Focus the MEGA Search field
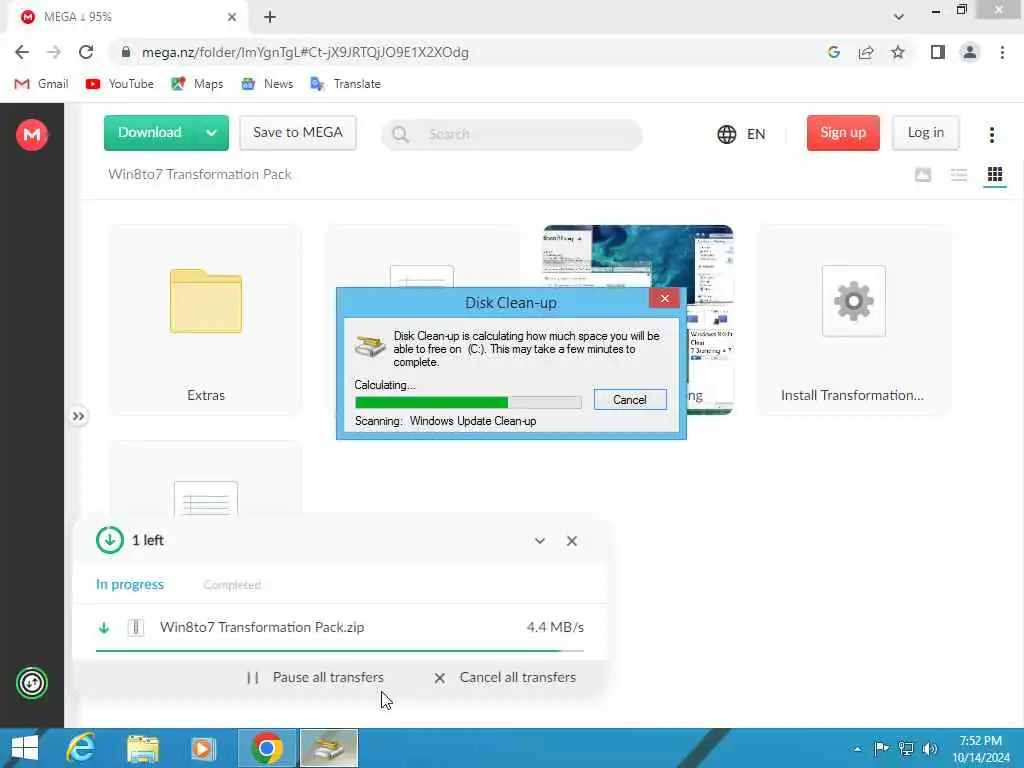1024x768 pixels. pos(511,134)
